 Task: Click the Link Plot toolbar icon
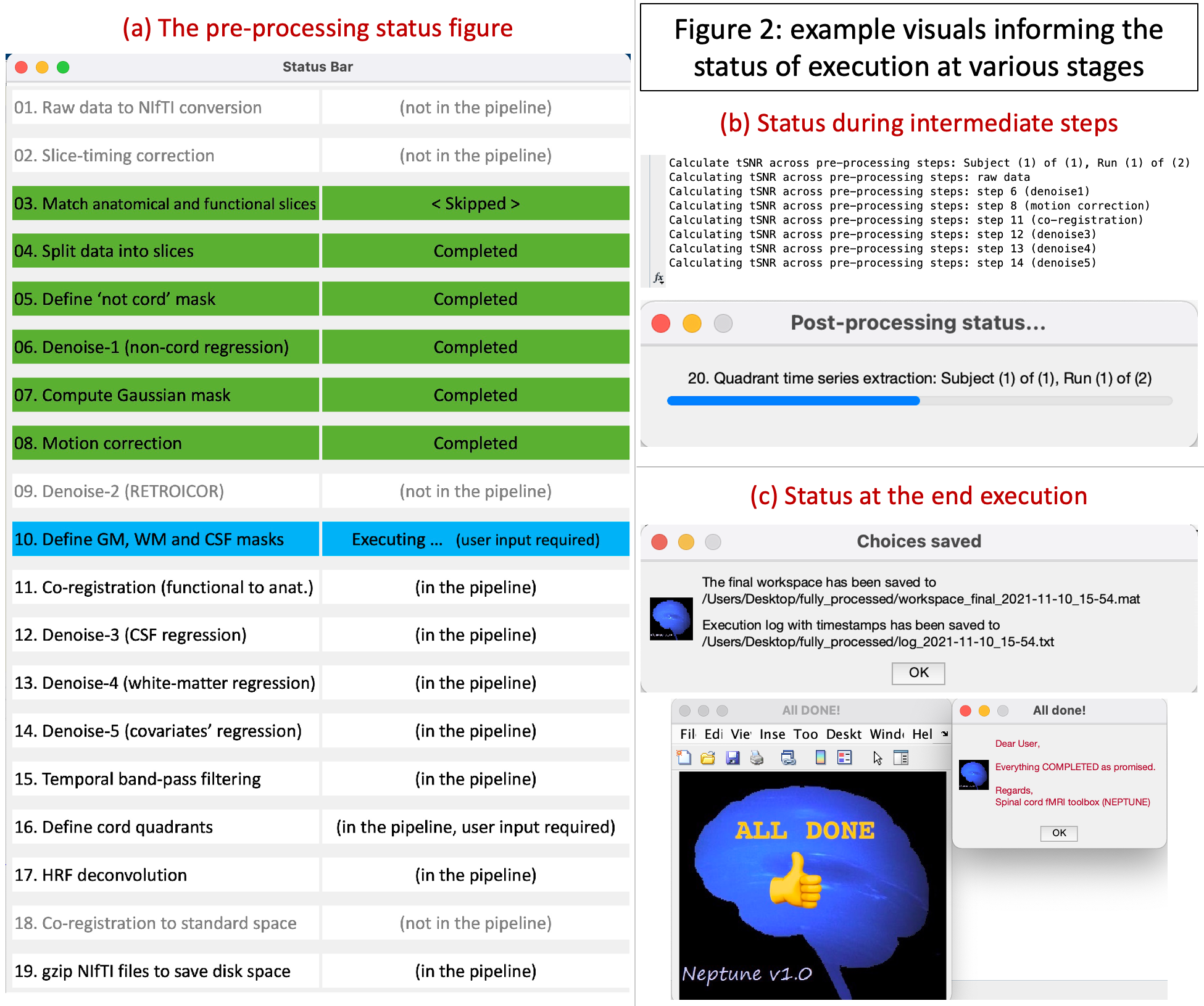click(788, 757)
